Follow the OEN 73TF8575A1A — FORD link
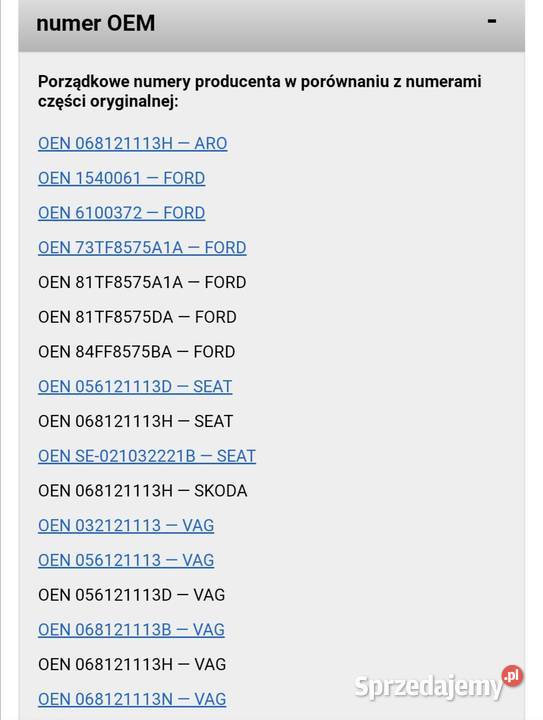The image size is (543, 720). click(x=142, y=248)
